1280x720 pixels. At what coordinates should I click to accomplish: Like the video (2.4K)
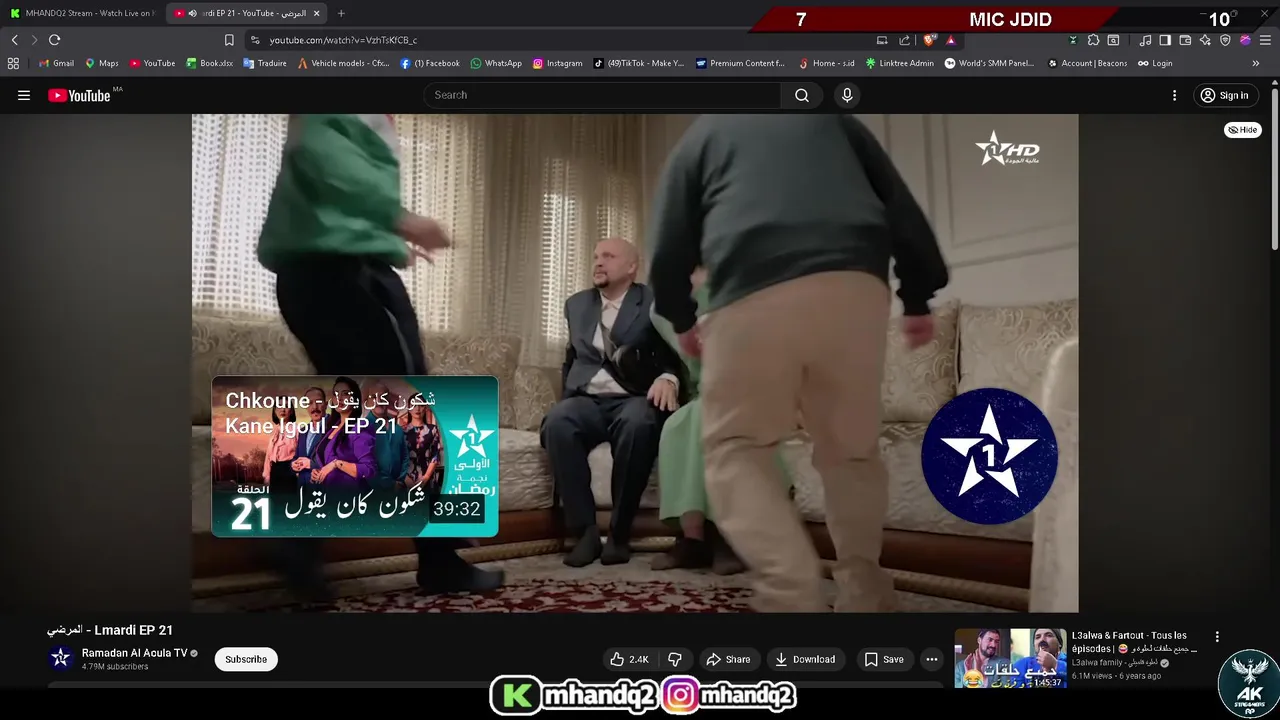coord(630,659)
